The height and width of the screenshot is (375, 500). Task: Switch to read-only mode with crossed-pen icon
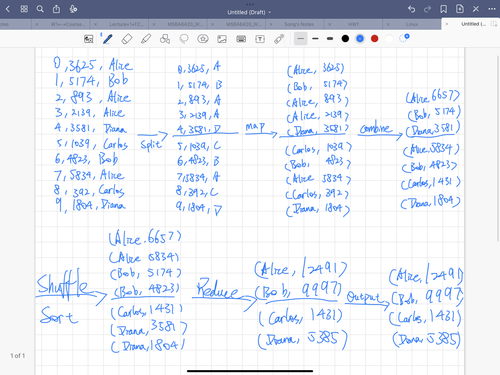476,9
